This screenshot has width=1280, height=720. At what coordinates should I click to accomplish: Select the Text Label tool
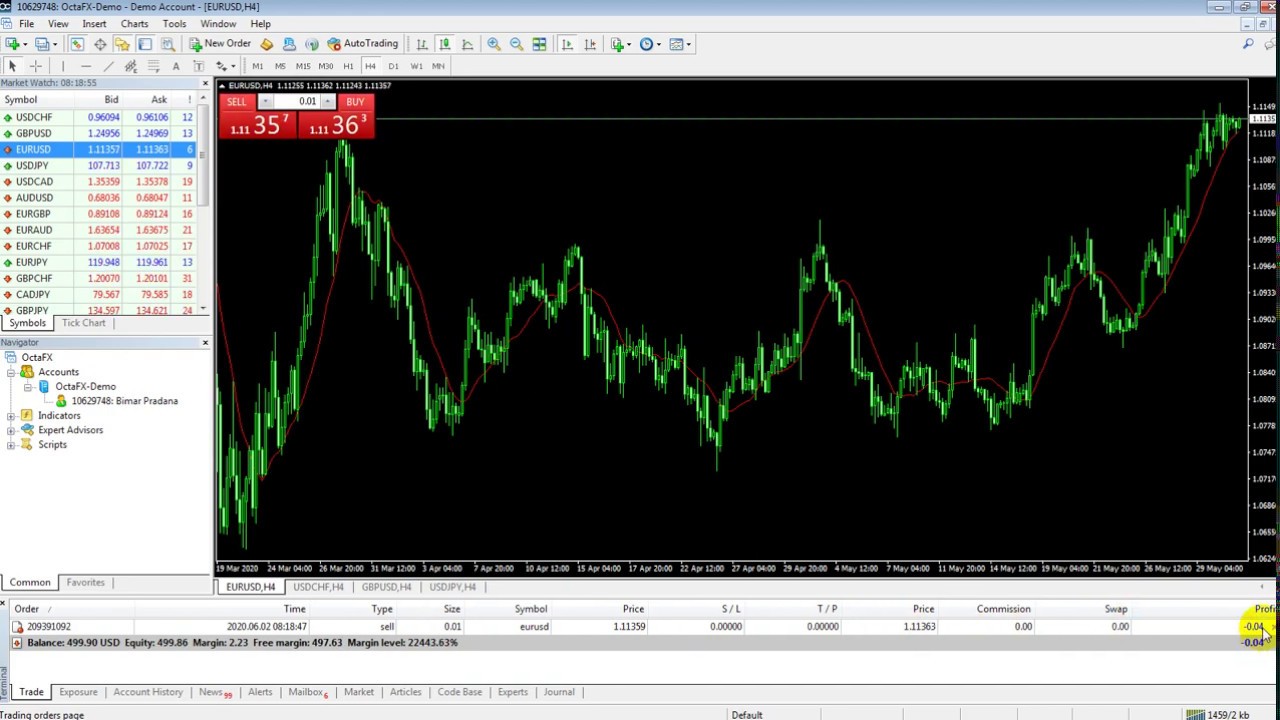[x=198, y=66]
